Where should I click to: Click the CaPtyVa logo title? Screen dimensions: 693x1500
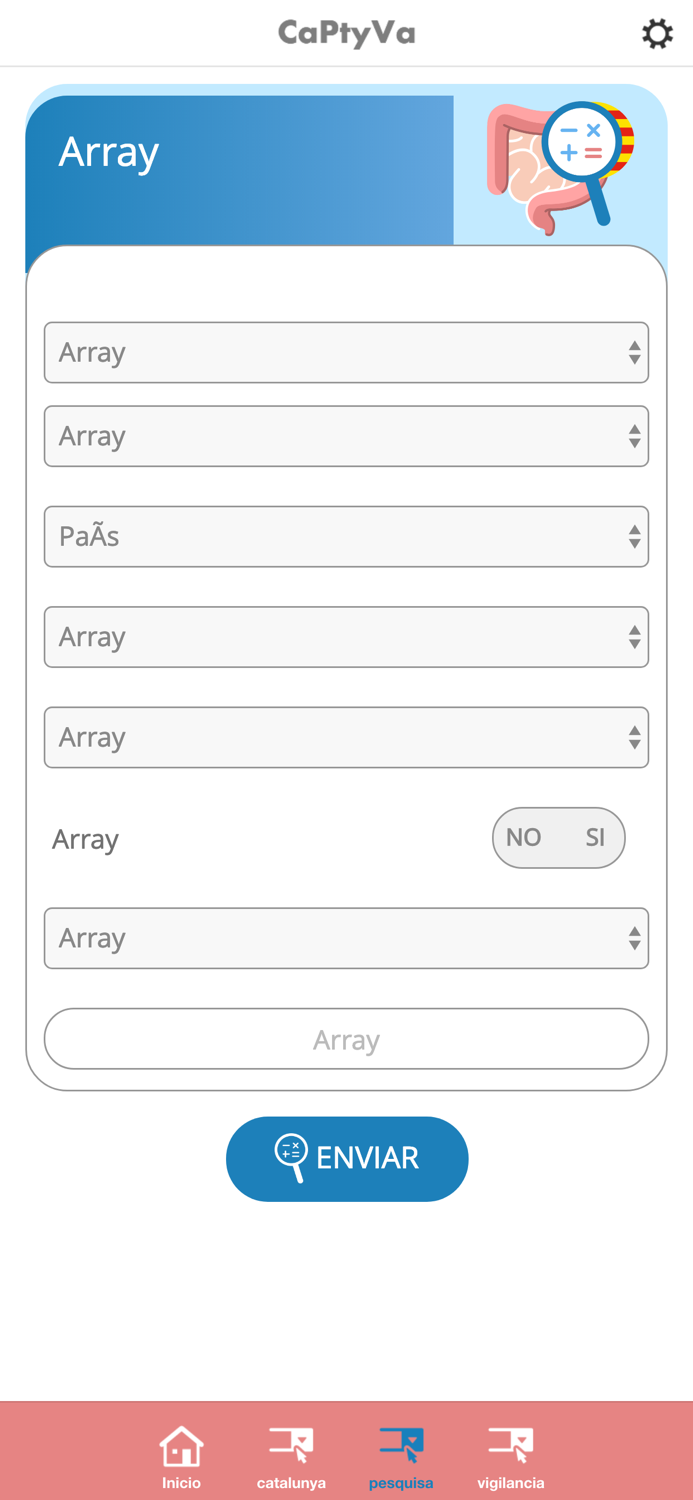coord(346,33)
